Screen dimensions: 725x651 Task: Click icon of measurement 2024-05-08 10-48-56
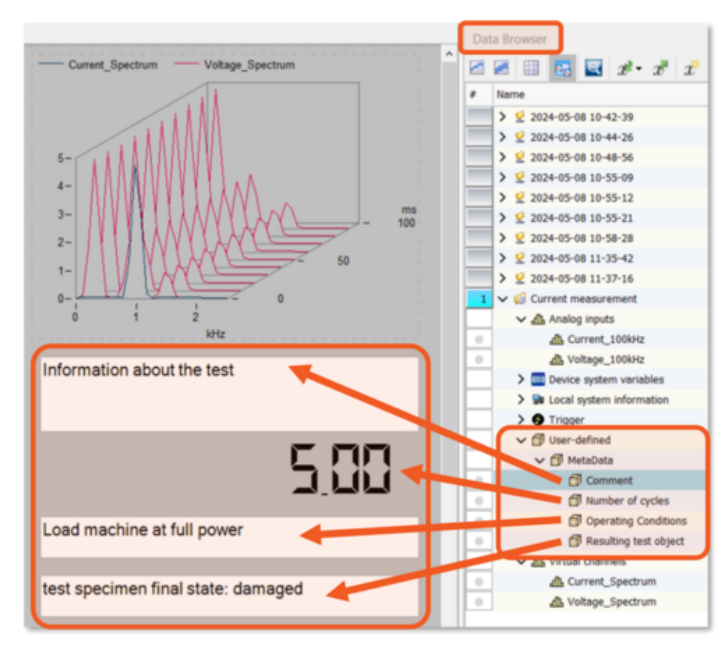(520, 157)
